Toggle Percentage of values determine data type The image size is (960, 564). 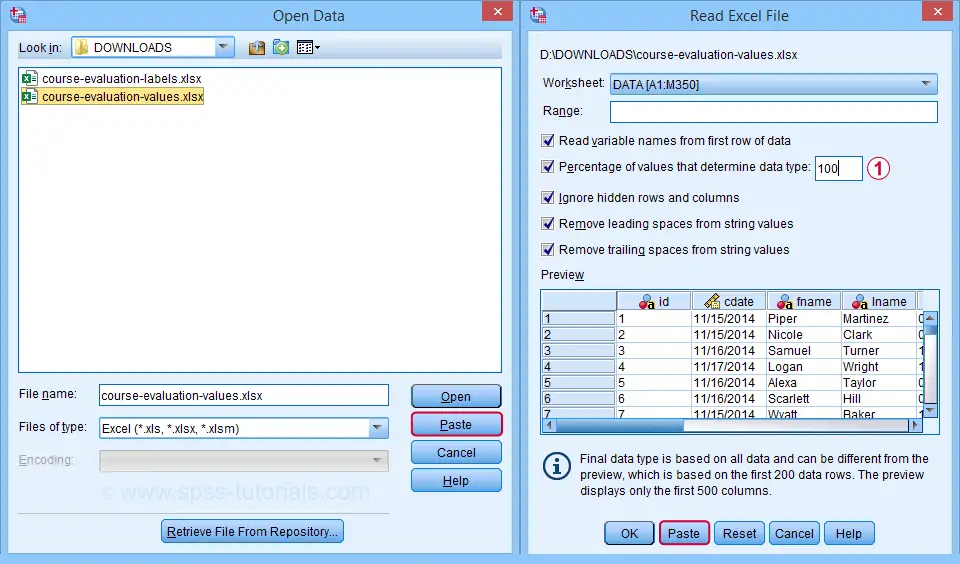pyautogui.click(x=548, y=166)
